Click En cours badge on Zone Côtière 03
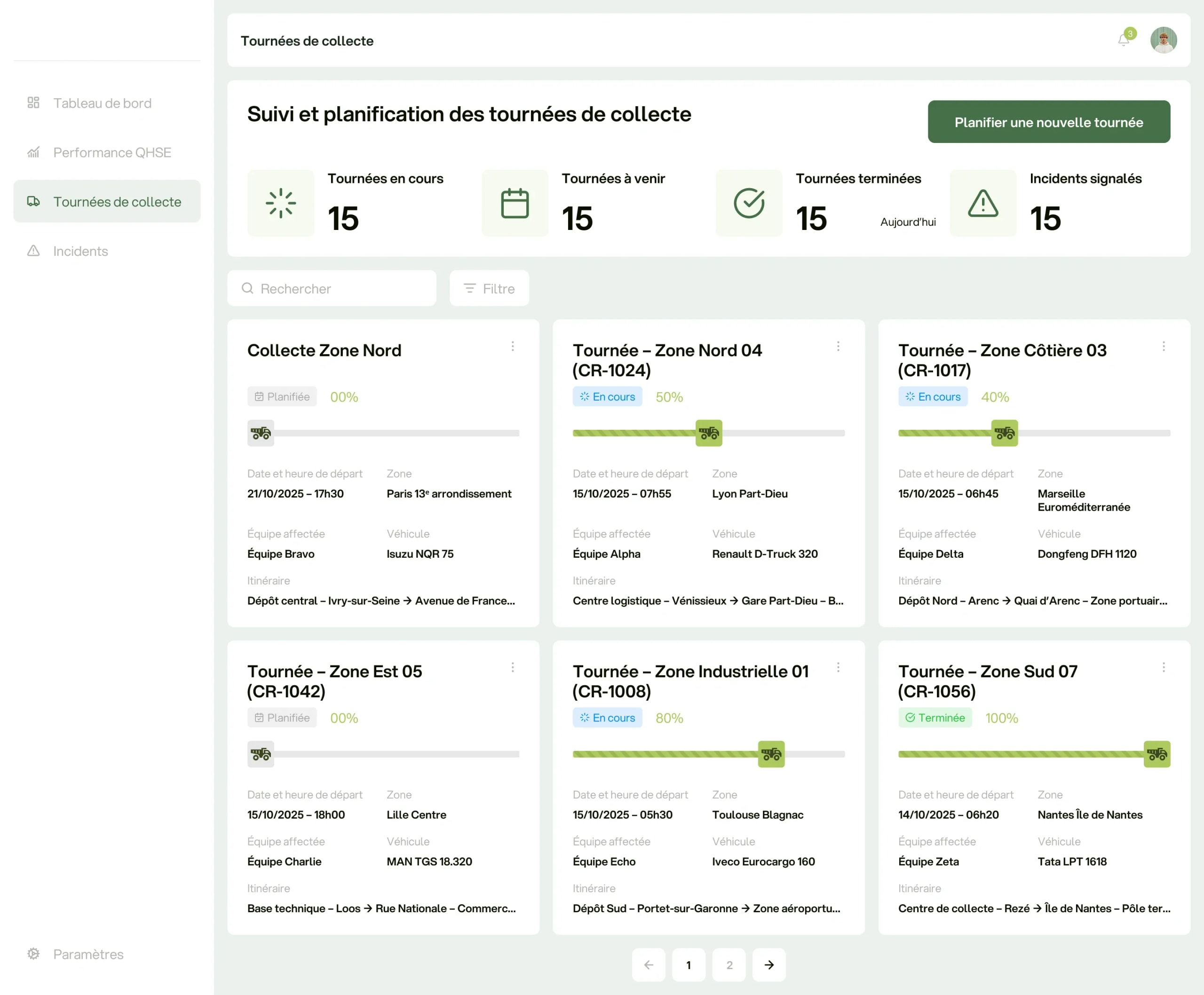This screenshot has height=995, width=1204. pos(933,396)
